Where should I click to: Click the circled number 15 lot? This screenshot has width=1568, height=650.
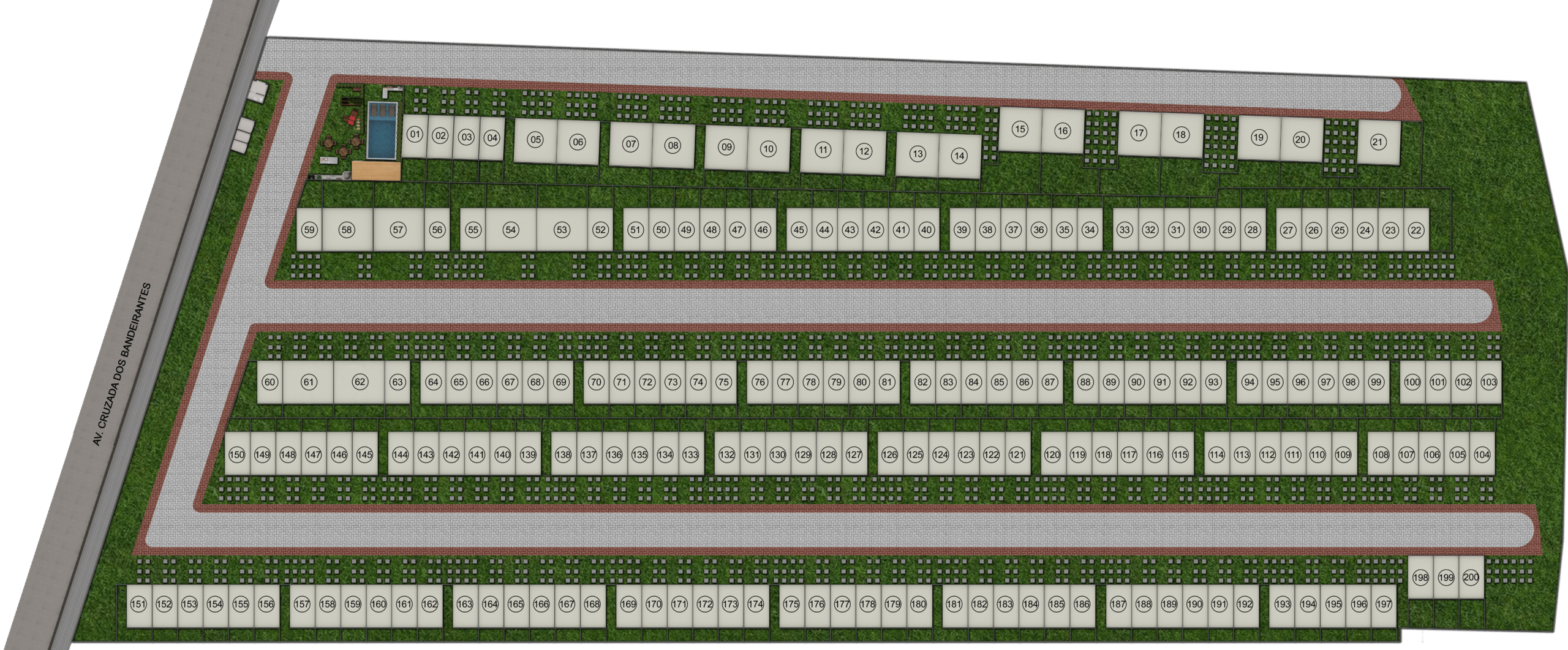[1019, 129]
